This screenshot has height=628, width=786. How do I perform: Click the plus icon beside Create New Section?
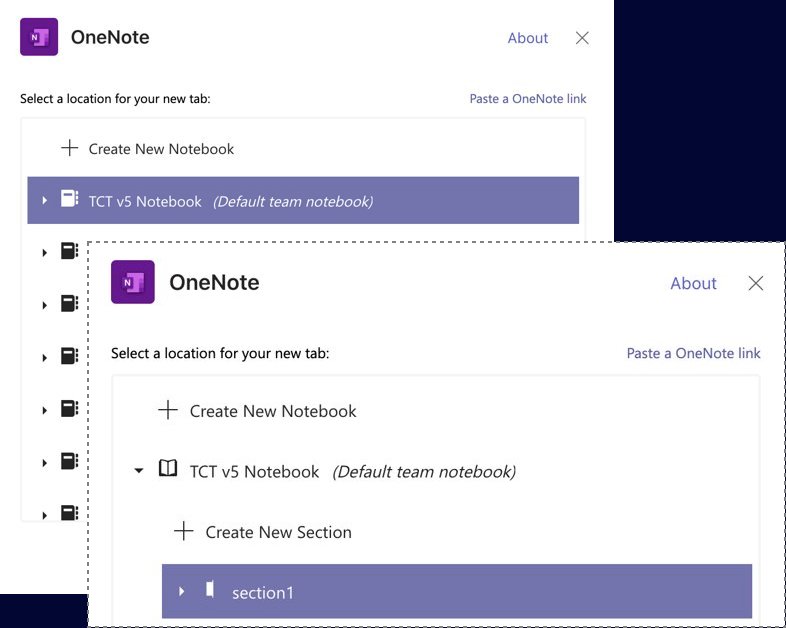184,531
